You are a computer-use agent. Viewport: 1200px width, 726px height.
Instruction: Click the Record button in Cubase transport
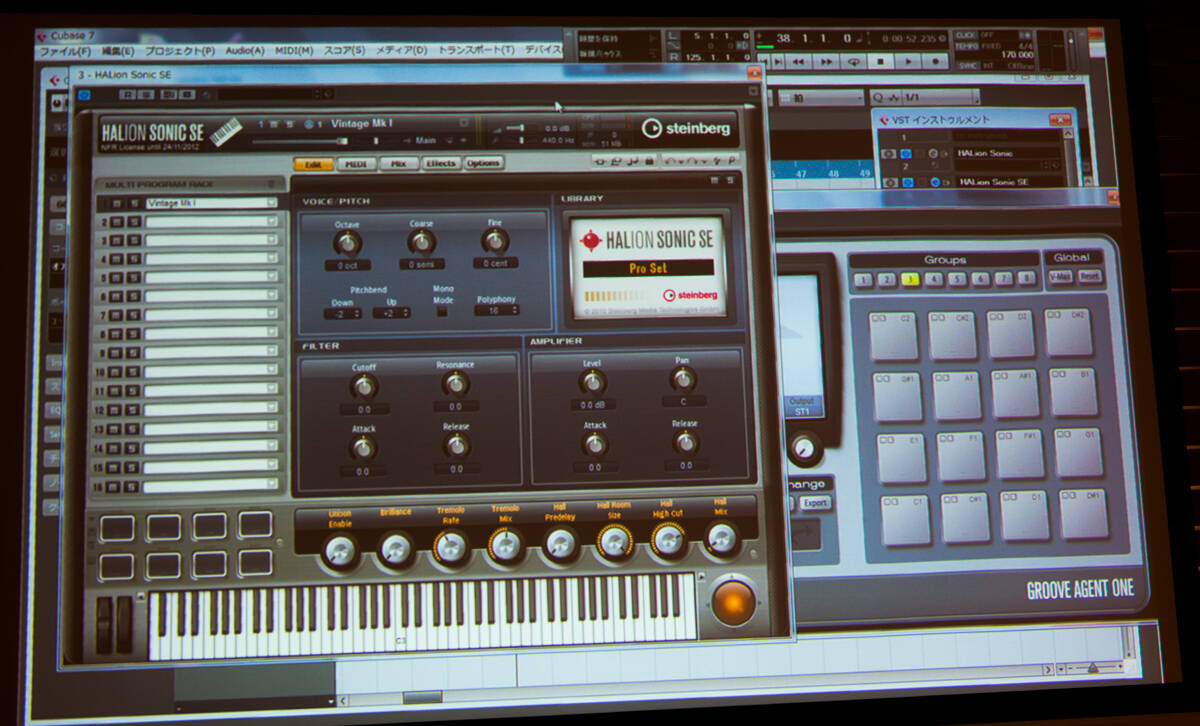tap(934, 61)
